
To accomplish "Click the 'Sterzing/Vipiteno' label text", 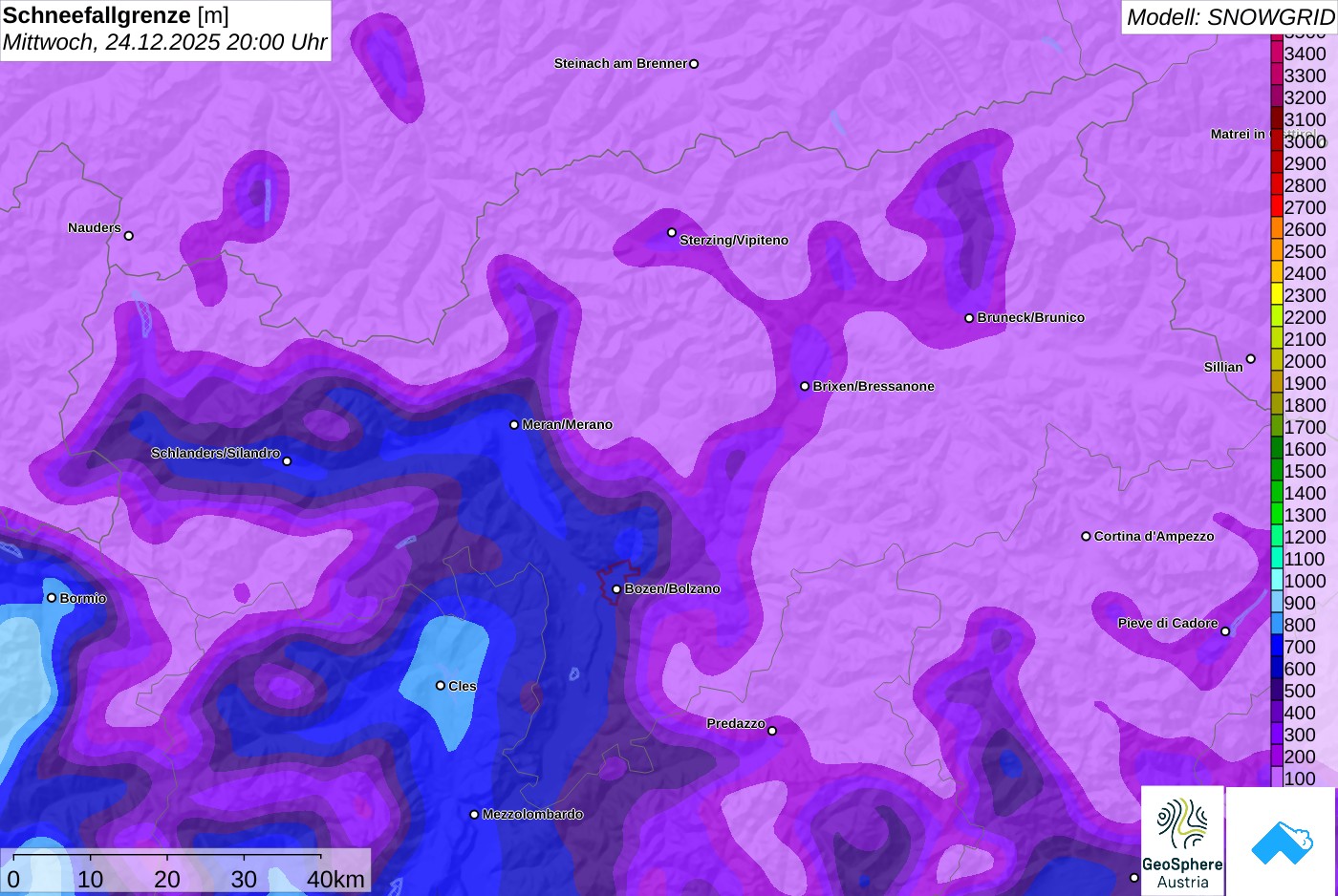I will click(x=734, y=240).
